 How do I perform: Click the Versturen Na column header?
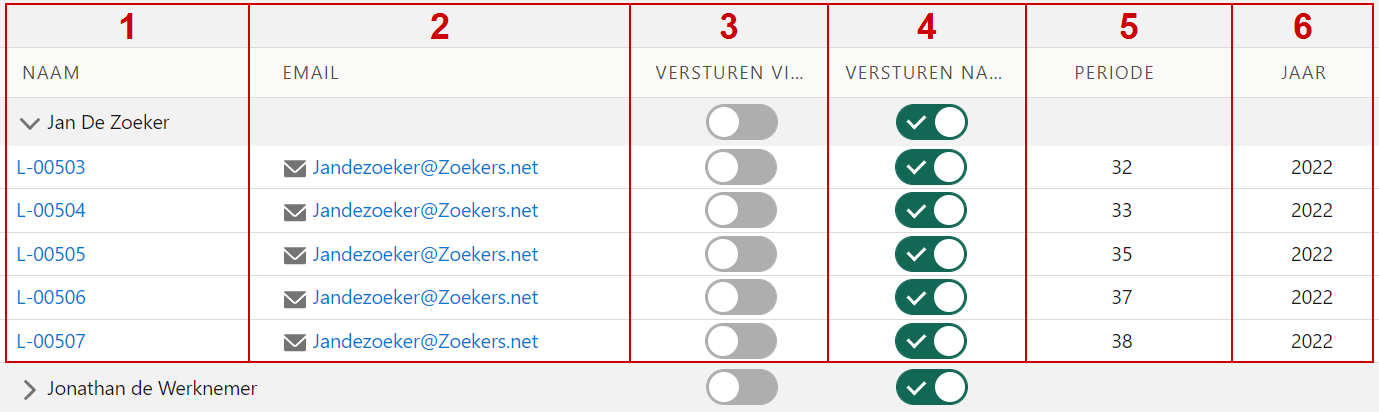(923, 73)
